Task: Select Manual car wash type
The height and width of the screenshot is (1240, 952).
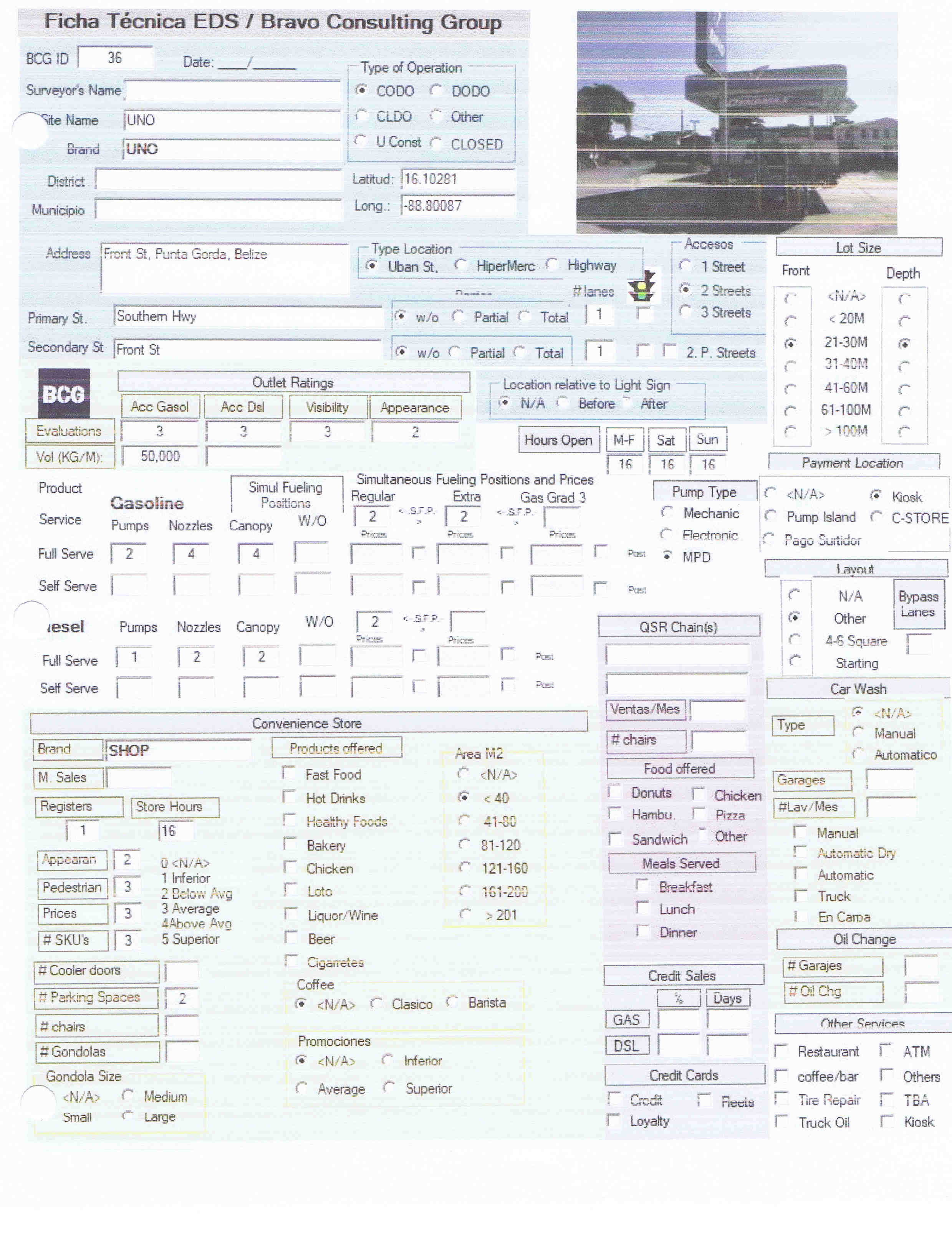Action: [858, 732]
